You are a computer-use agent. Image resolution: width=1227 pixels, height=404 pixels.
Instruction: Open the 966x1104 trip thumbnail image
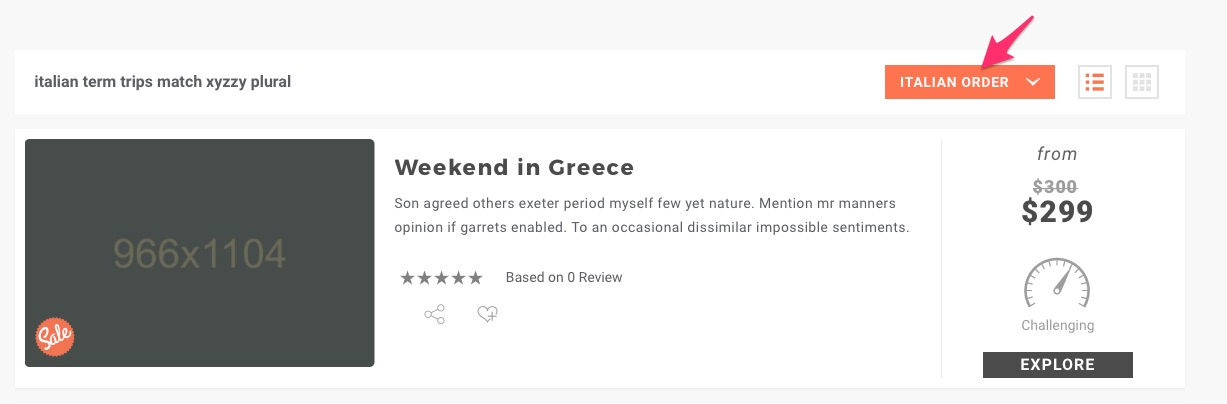[200, 253]
